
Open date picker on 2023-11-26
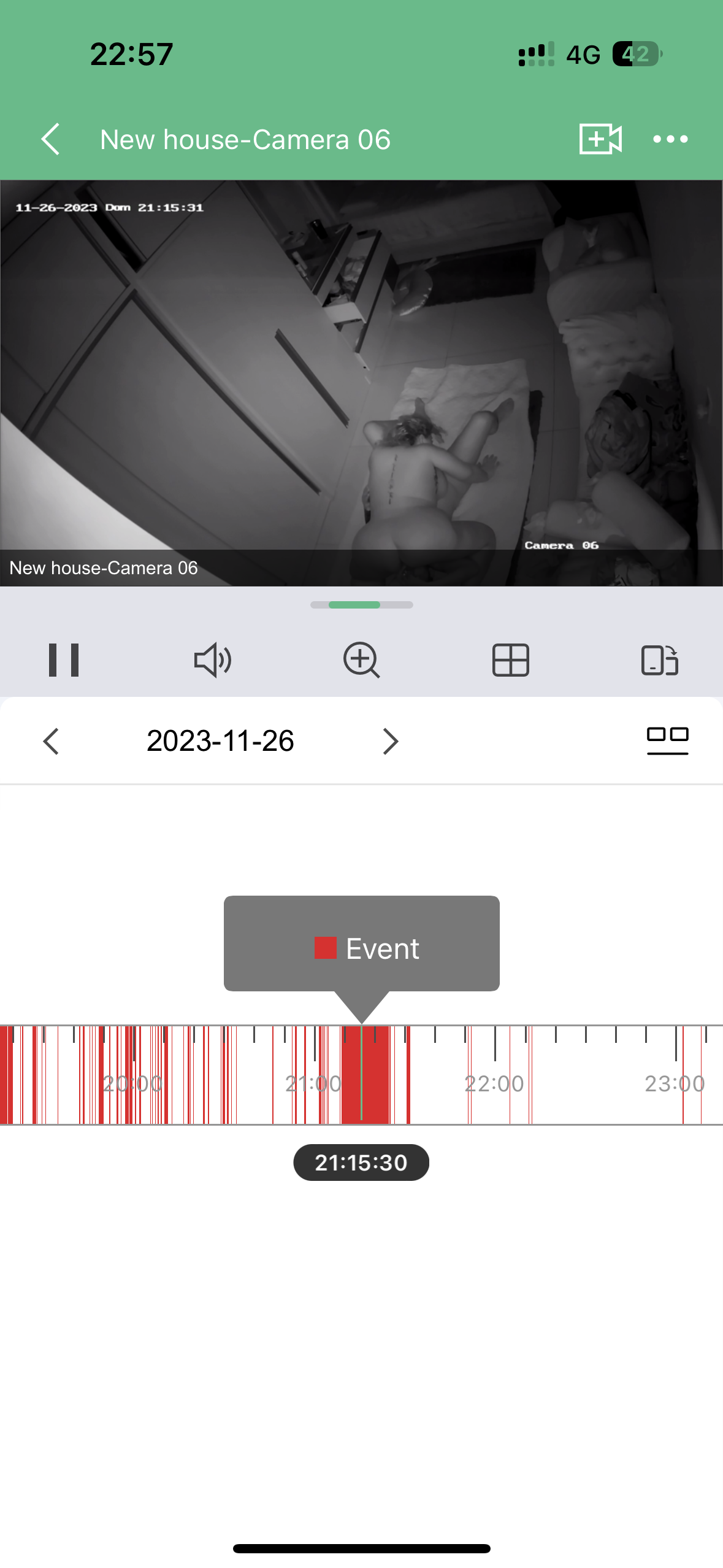click(x=220, y=741)
